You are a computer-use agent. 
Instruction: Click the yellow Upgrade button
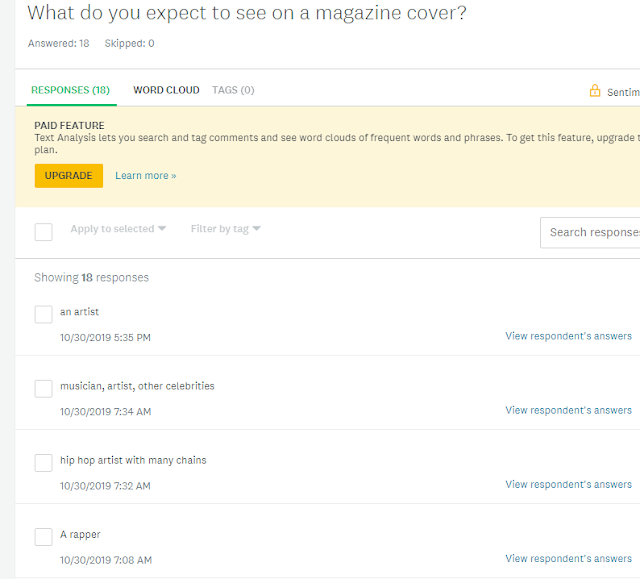click(69, 176)
